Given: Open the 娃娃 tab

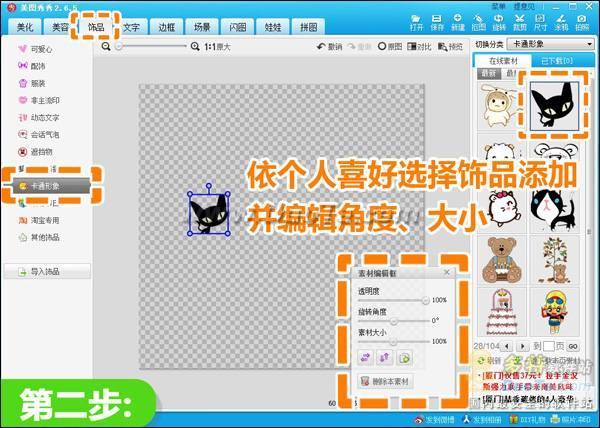Looking at the screenshot, I should pos(273,27).
